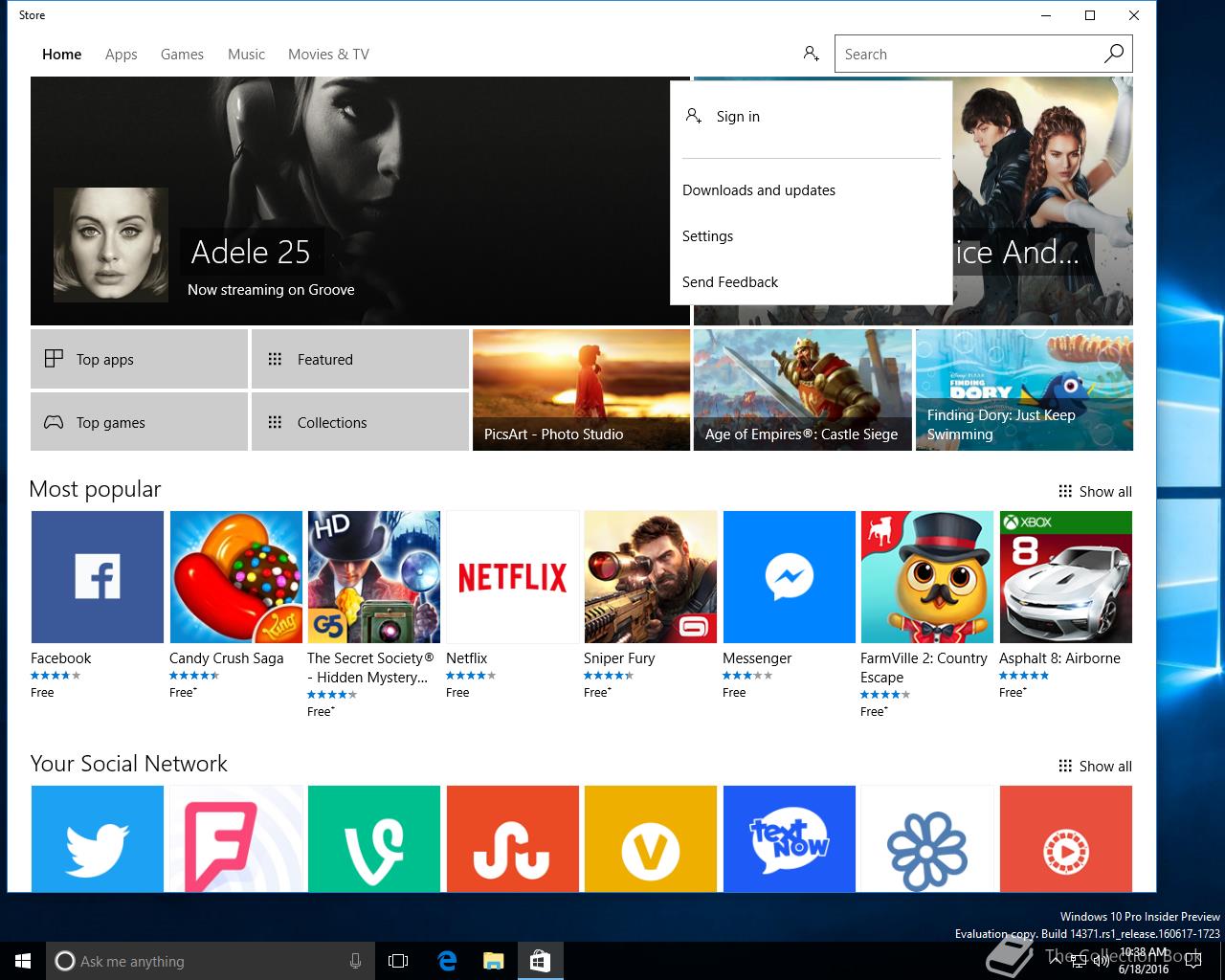This screenshot has width=1225, height=980.
Task: Open the StumbleUpon app tile
Action: [x=512, y=839]
